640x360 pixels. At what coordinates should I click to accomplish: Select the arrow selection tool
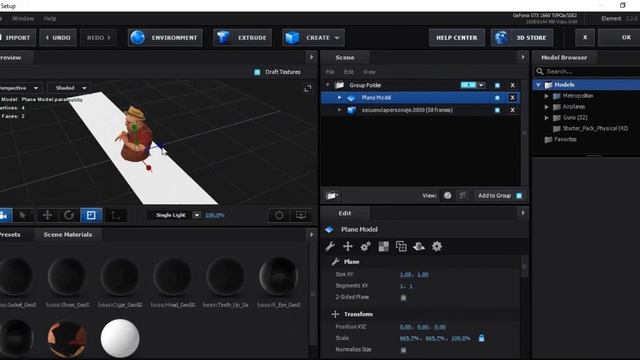click(23, 215)
